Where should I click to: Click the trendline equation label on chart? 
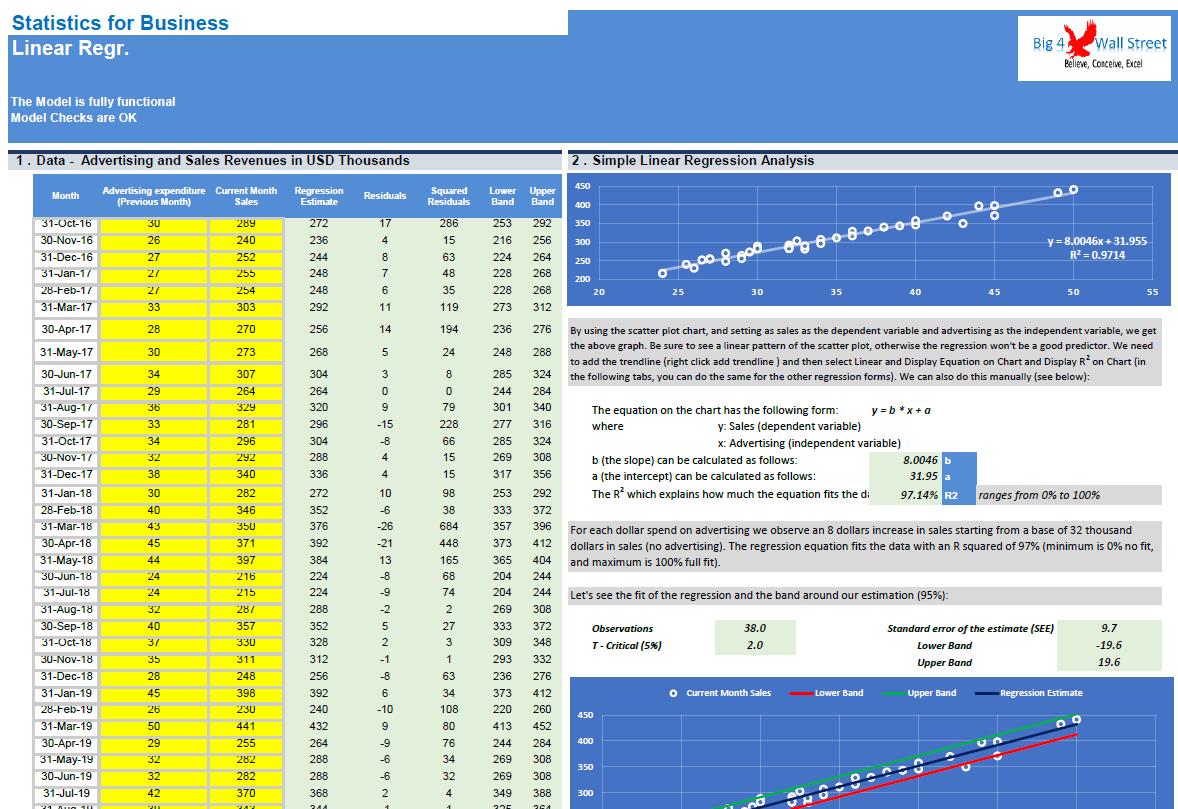[1097, 248]
